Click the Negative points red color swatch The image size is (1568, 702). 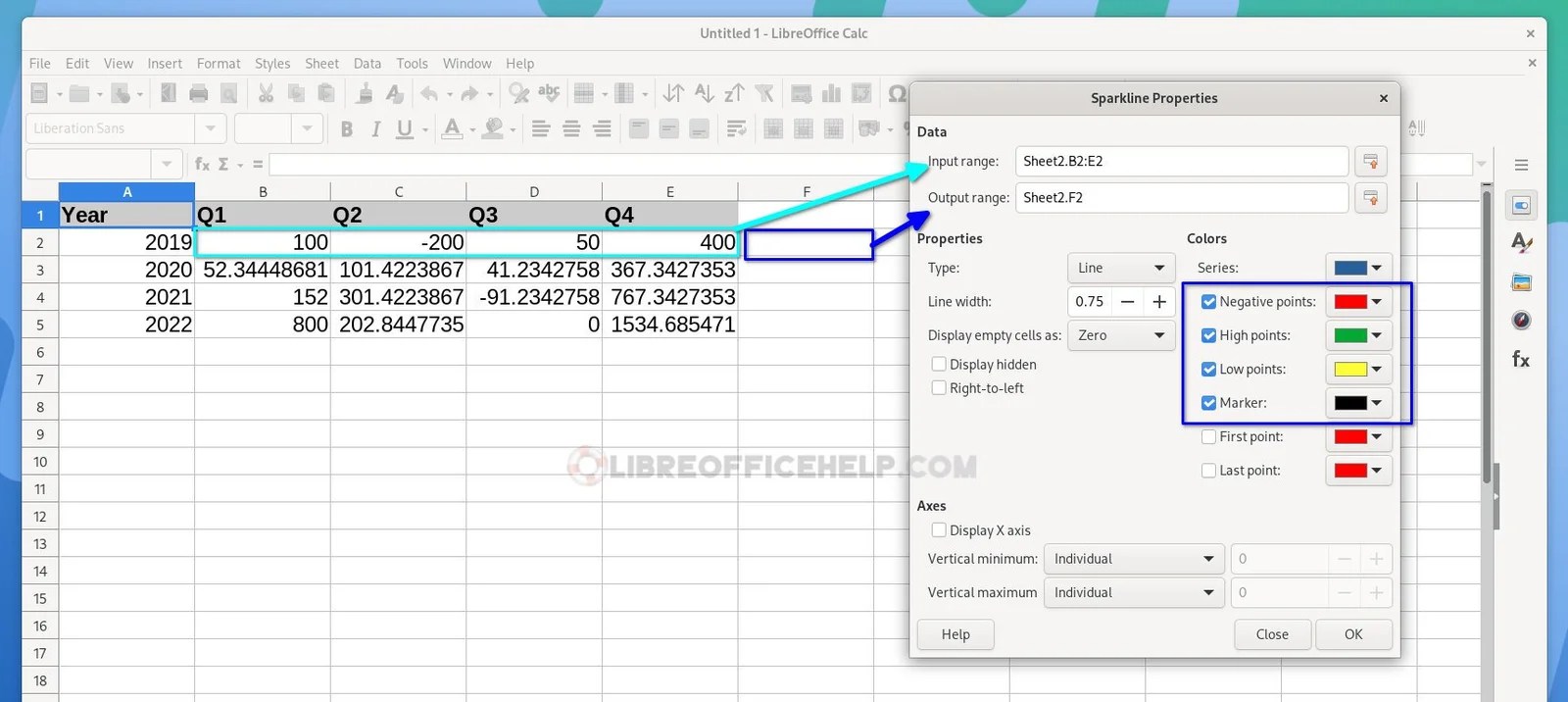[1350, 302]
